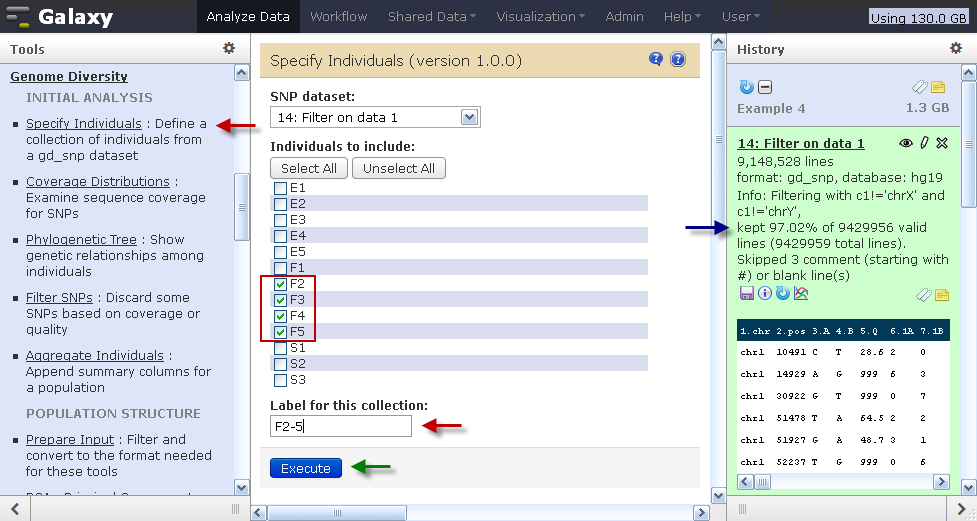The image size is (977, 521).
Task: Check the E1 individual checkbox
Action: pyautogui.click(x=280, y=188)
